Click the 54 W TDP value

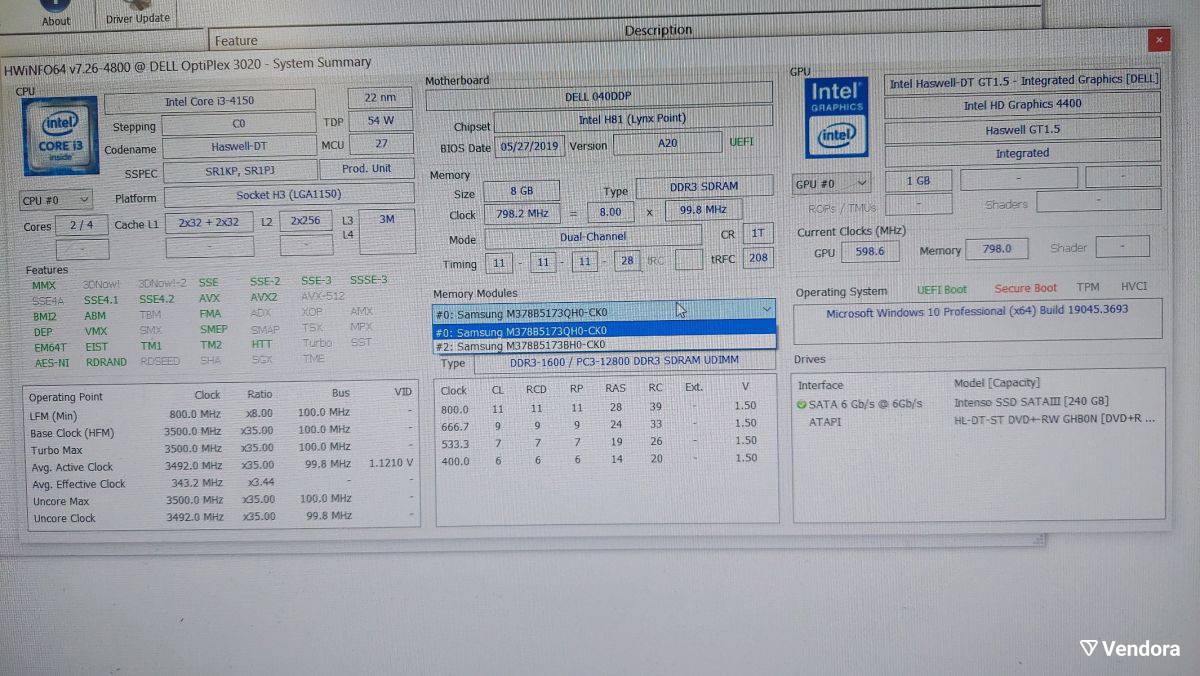point(380,120)
